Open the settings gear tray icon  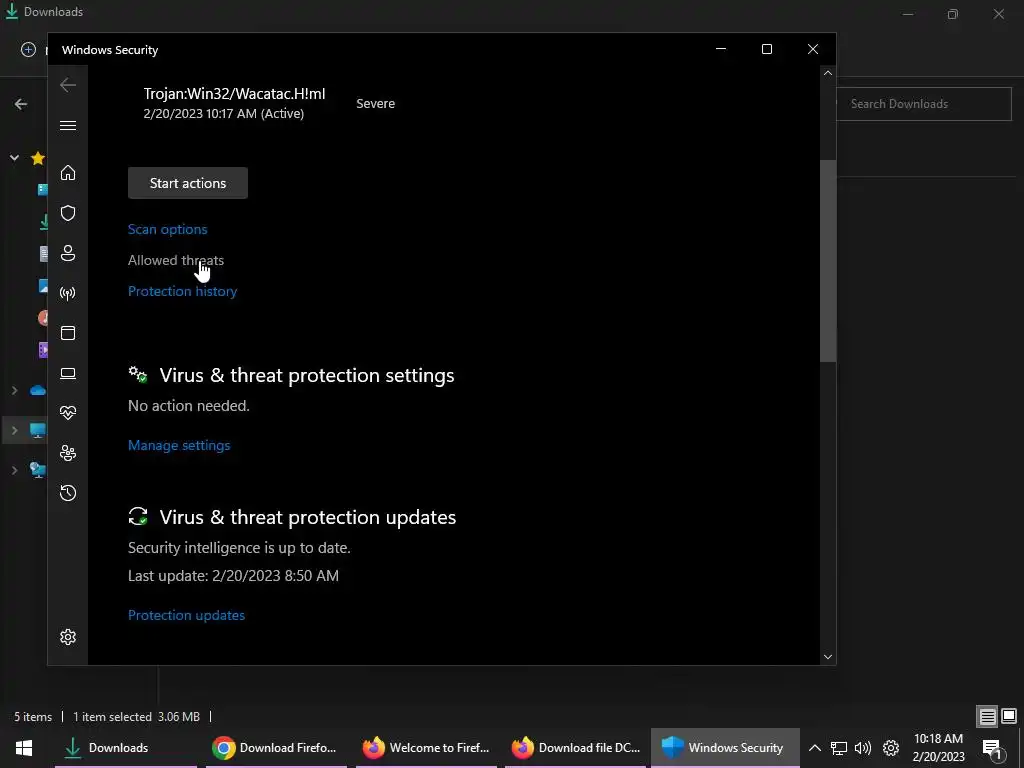point(891,748)
